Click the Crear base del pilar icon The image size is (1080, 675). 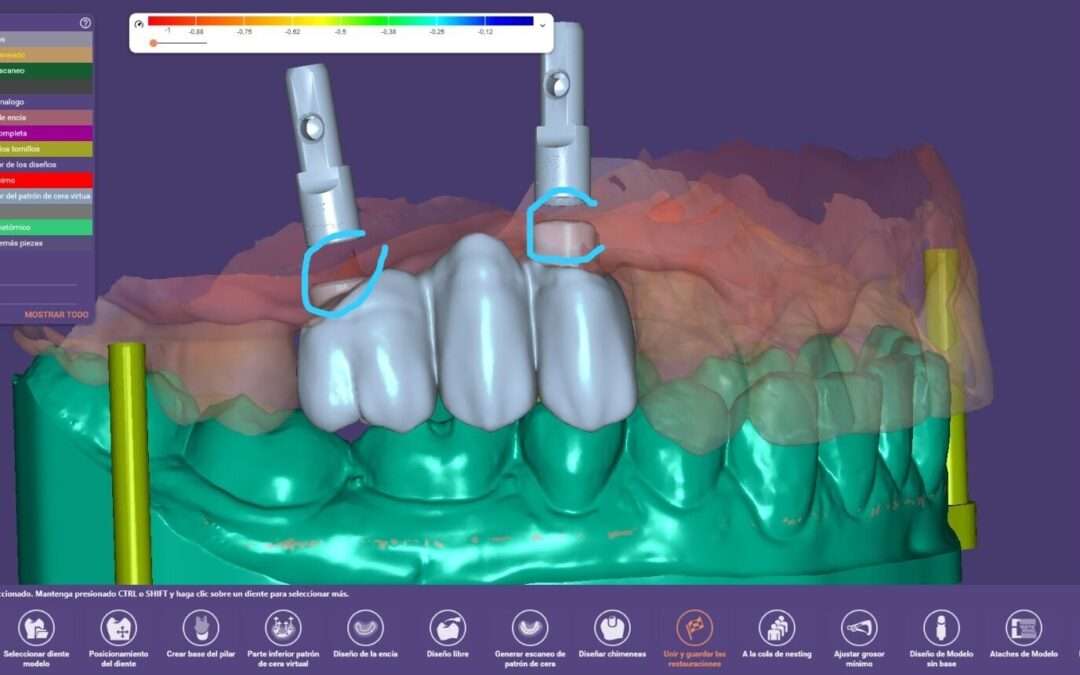tap(200, 634)
